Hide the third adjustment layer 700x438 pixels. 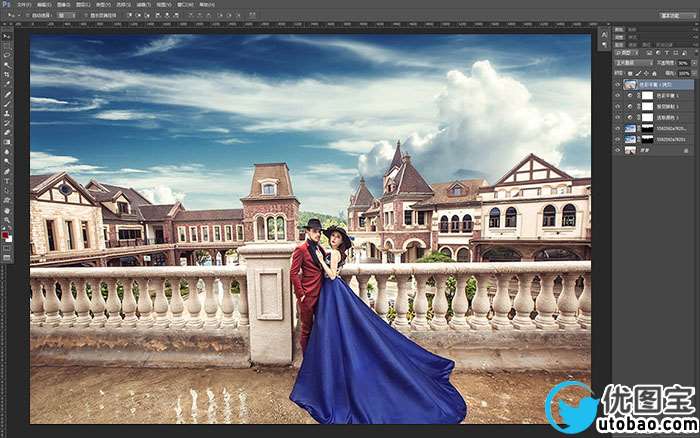[x=618, y=117]
